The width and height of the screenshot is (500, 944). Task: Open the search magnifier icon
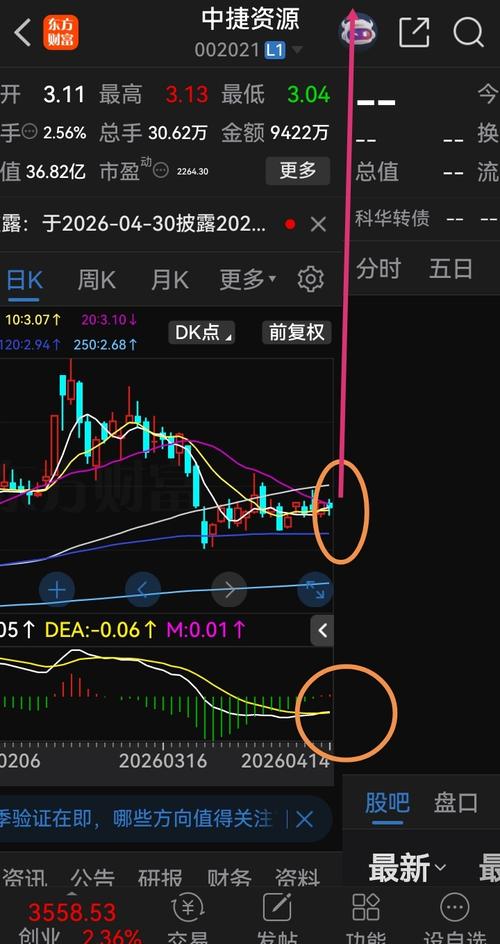point(469,31)
